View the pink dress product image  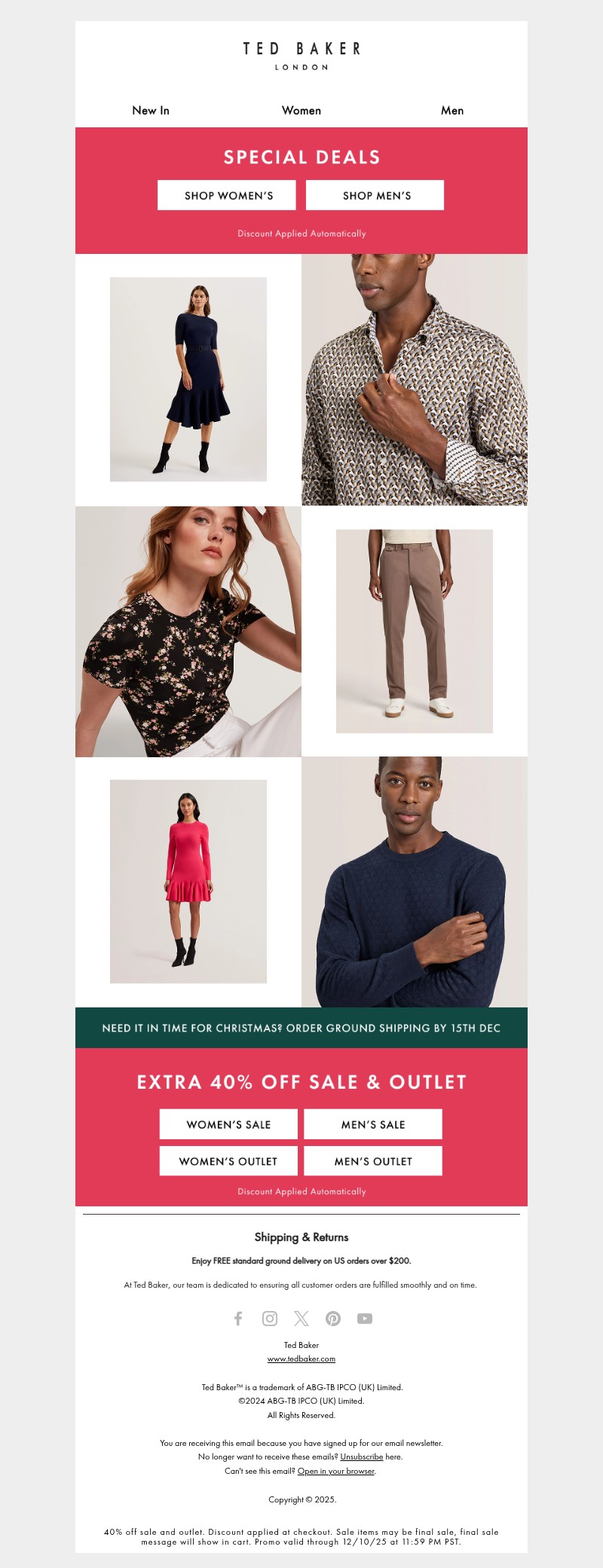[x=188, y=882]
